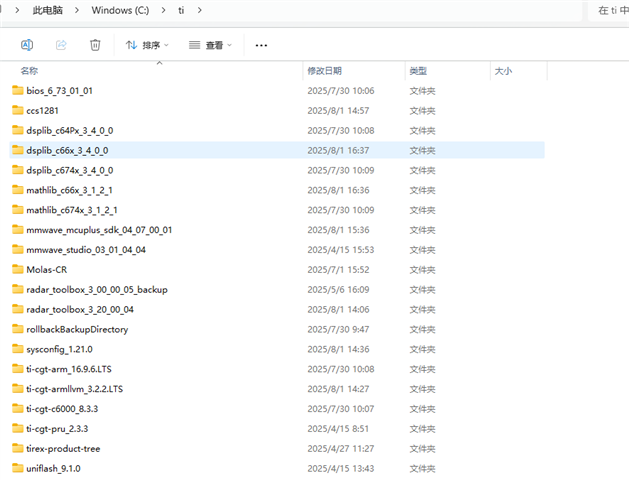The height and width of the screenshot is (480, 629).
Task: Expand chevron after 此电脑 breadcrumb
Action: tap(77, 10)
